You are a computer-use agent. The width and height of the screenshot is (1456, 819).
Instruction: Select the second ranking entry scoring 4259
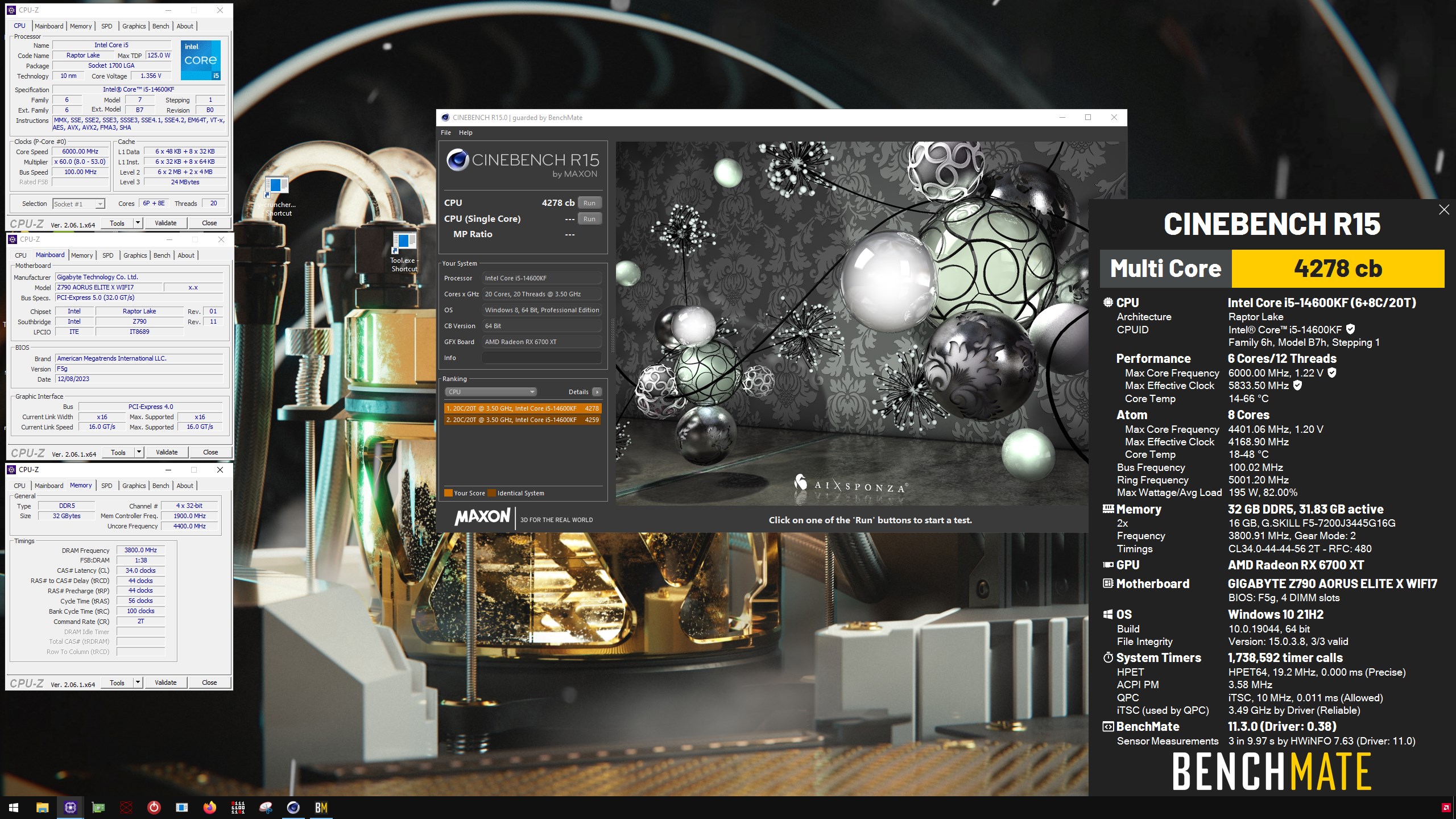523,420
